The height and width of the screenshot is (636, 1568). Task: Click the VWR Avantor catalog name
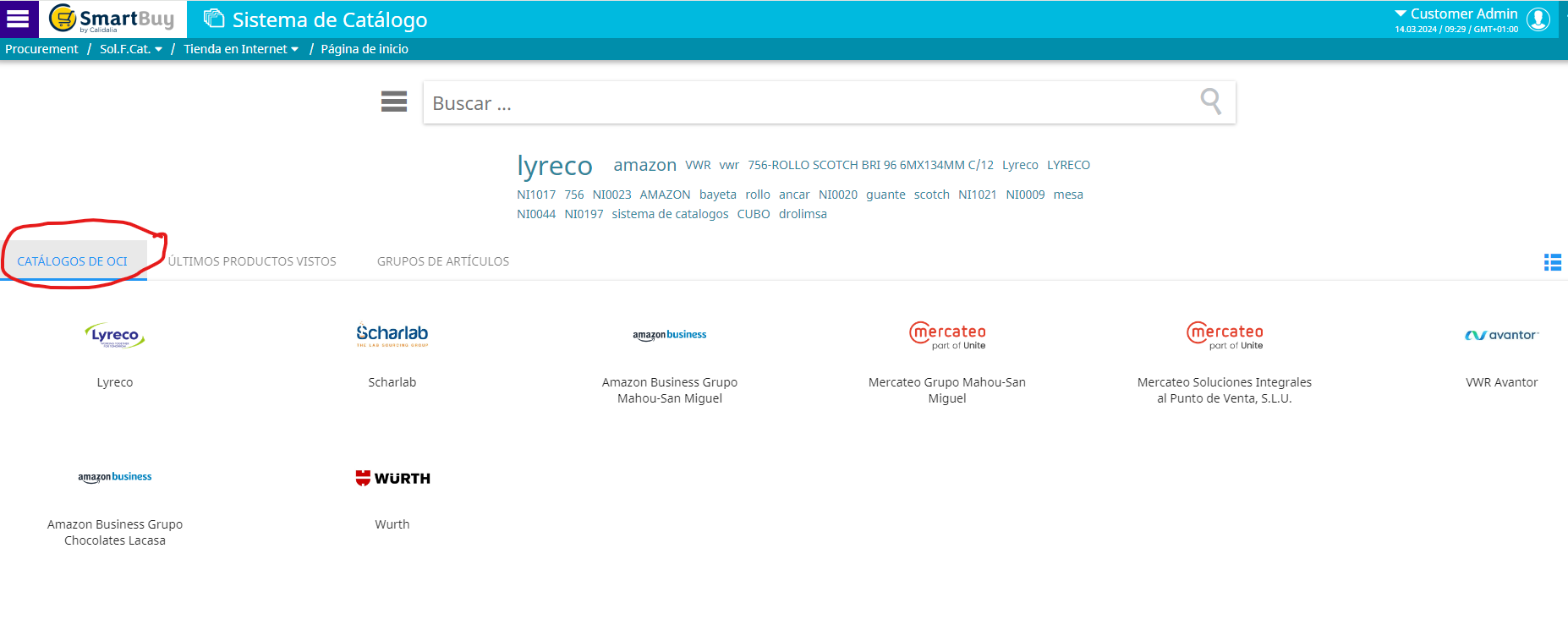[x=1502, y=382]
